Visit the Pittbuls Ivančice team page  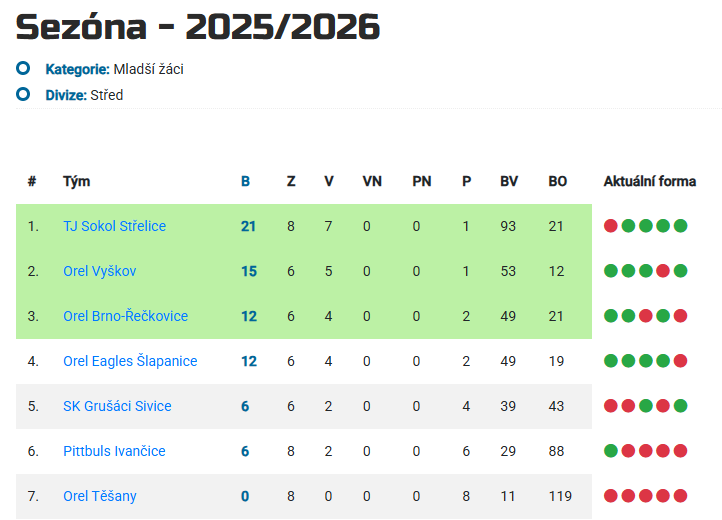[x=114, y=451]
